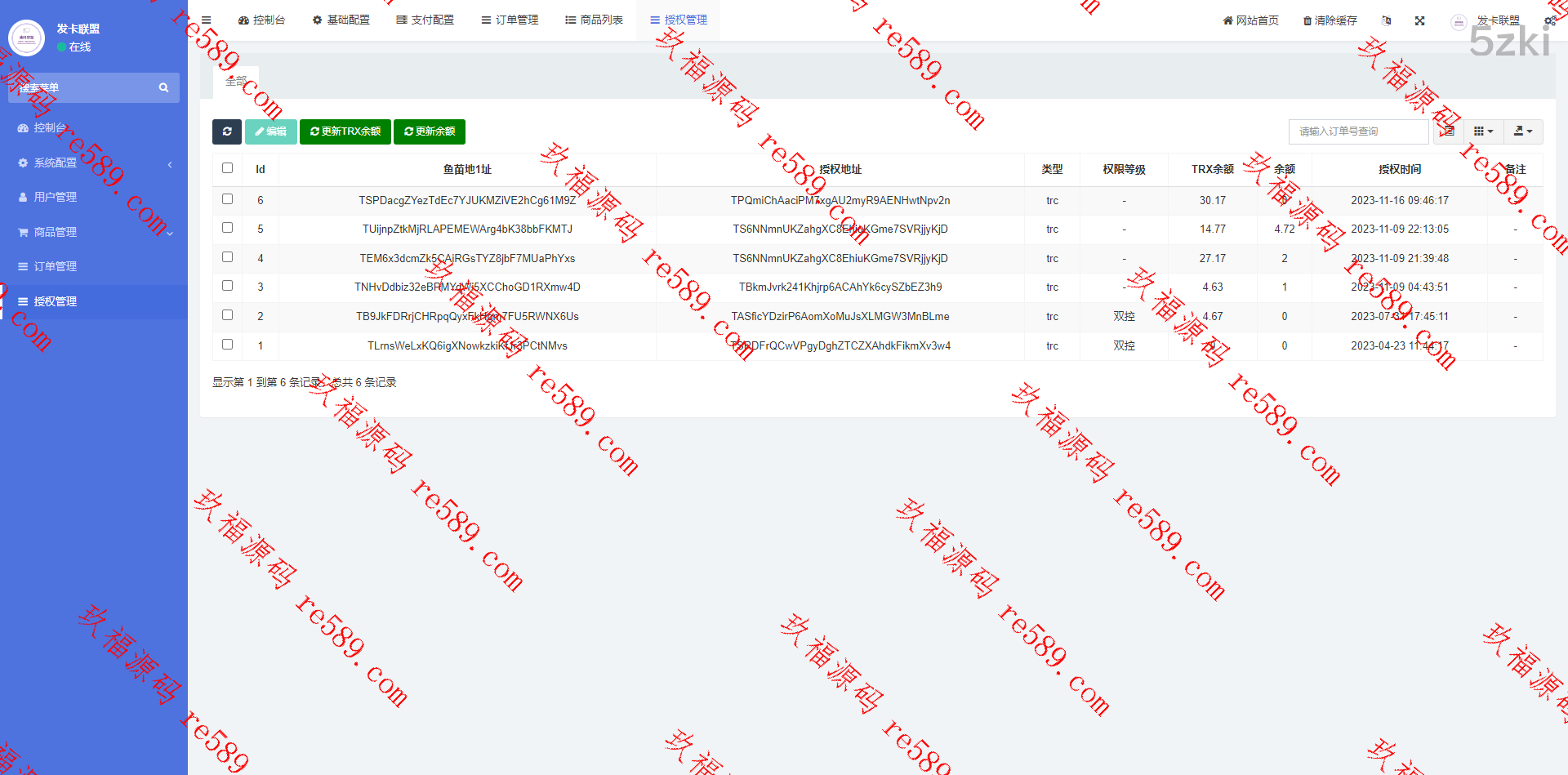Screen dimensions: 1568x775
Task: Toggle the hamburger sidebar collapse icon
Action: coord(207,20)
